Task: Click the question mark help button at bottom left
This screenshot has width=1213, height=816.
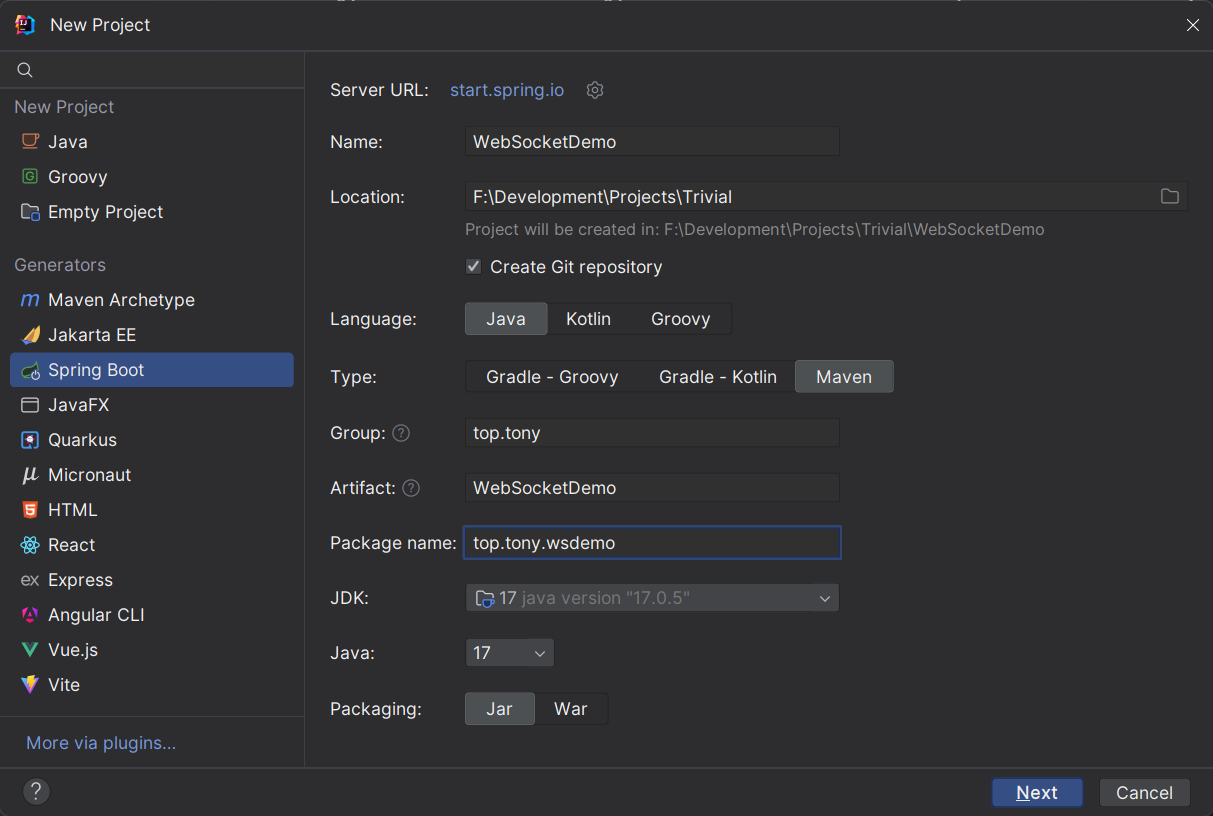Action: pyautogui.click(x=36, y=792)
